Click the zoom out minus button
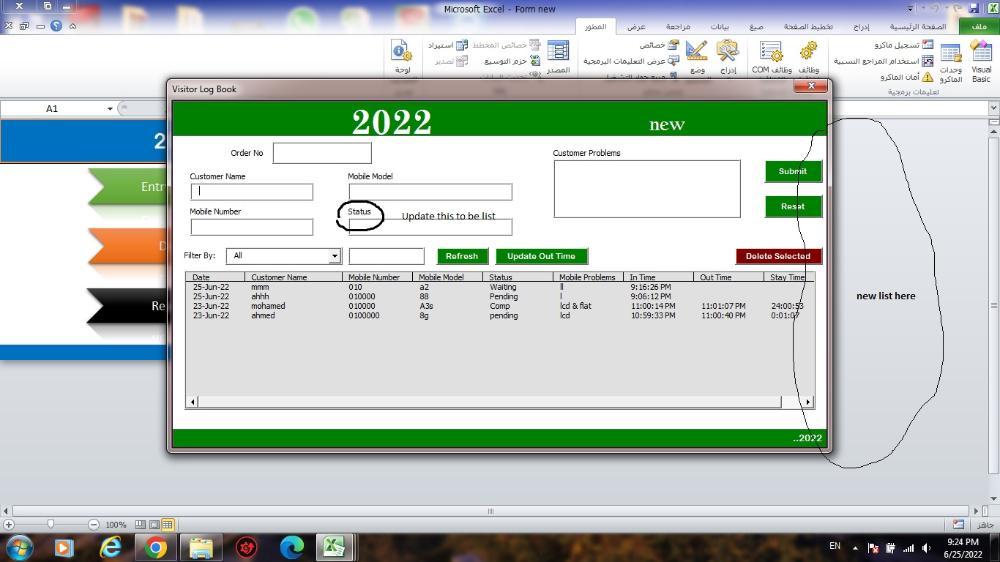This screenshot has height=562, width=1000. [x=94, y=524]
